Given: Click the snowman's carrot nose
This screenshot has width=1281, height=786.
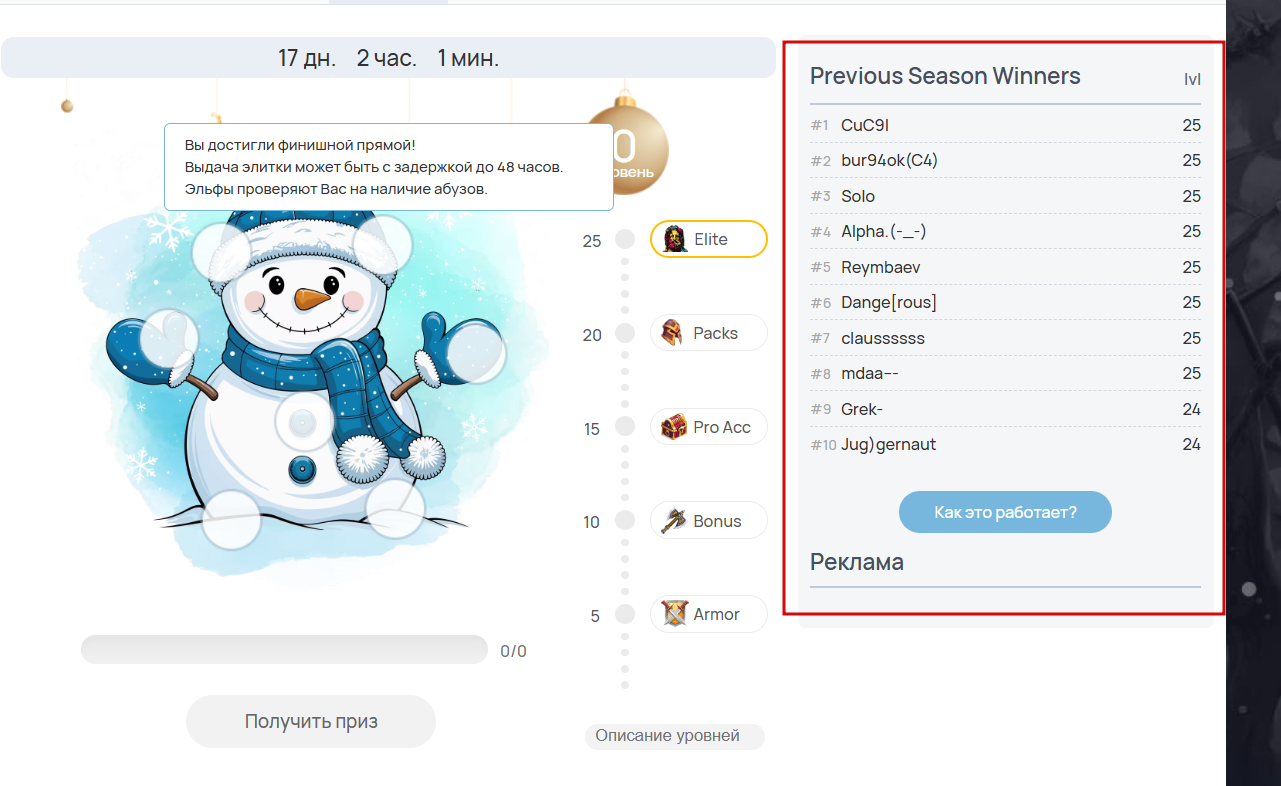Looking at the screenshot, I should click(x=314, y=297).
